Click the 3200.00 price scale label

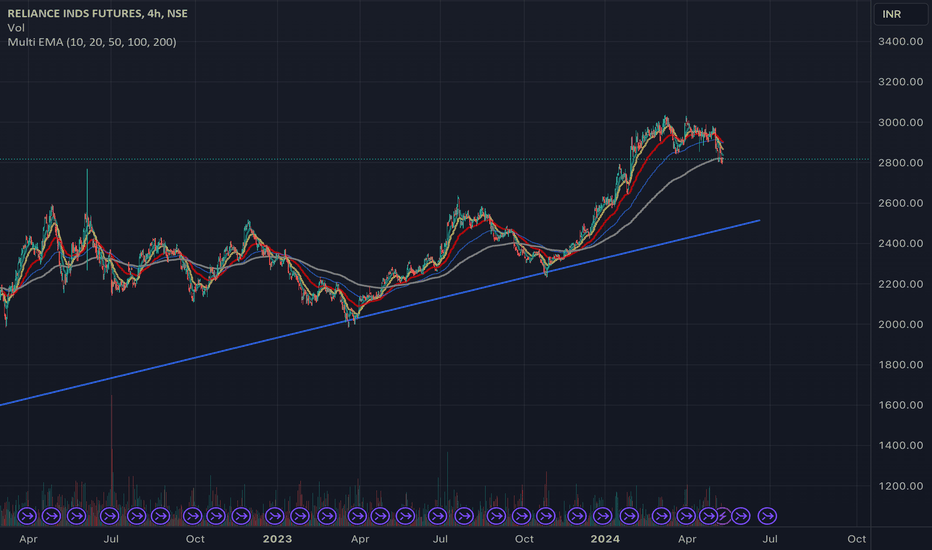[900, 82]
